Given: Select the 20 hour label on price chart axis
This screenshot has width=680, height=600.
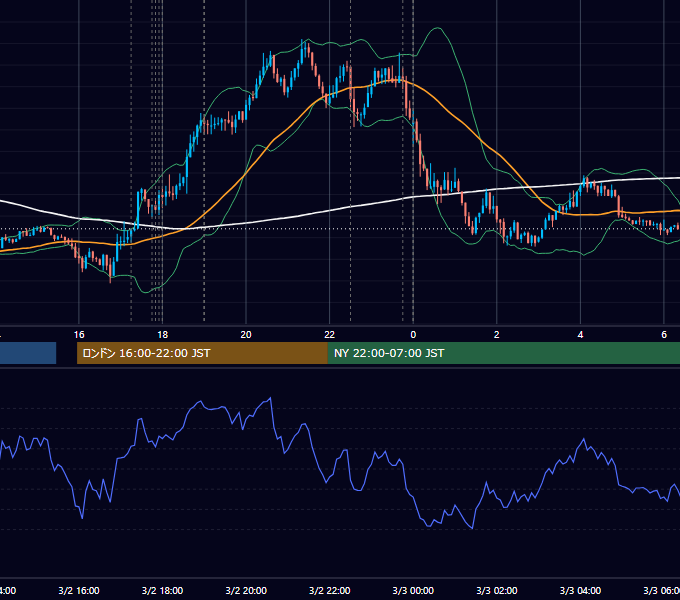Looking at the screenshot, I should pos(246,335).
